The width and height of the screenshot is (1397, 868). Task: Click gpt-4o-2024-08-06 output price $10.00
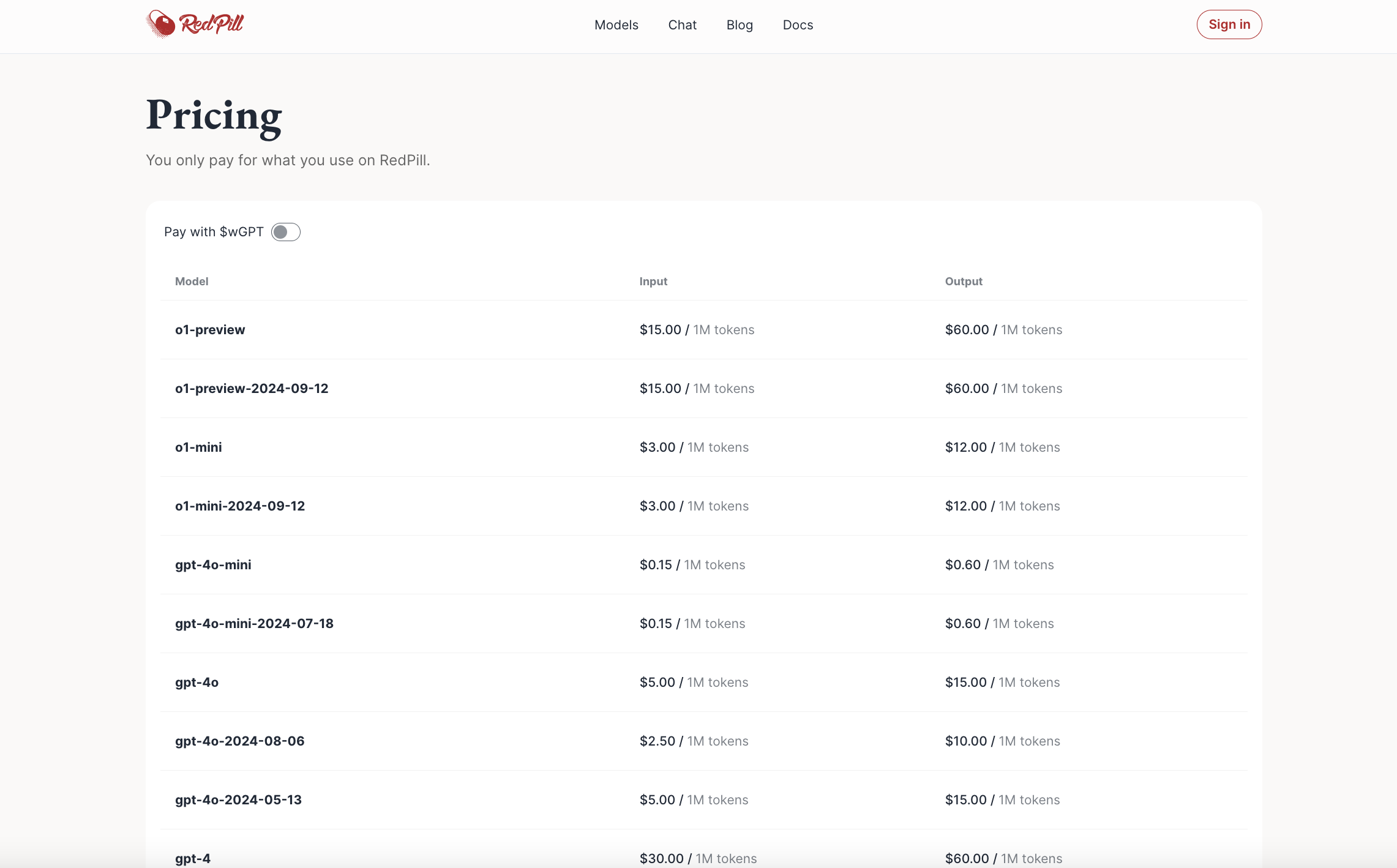coord(966,741)
